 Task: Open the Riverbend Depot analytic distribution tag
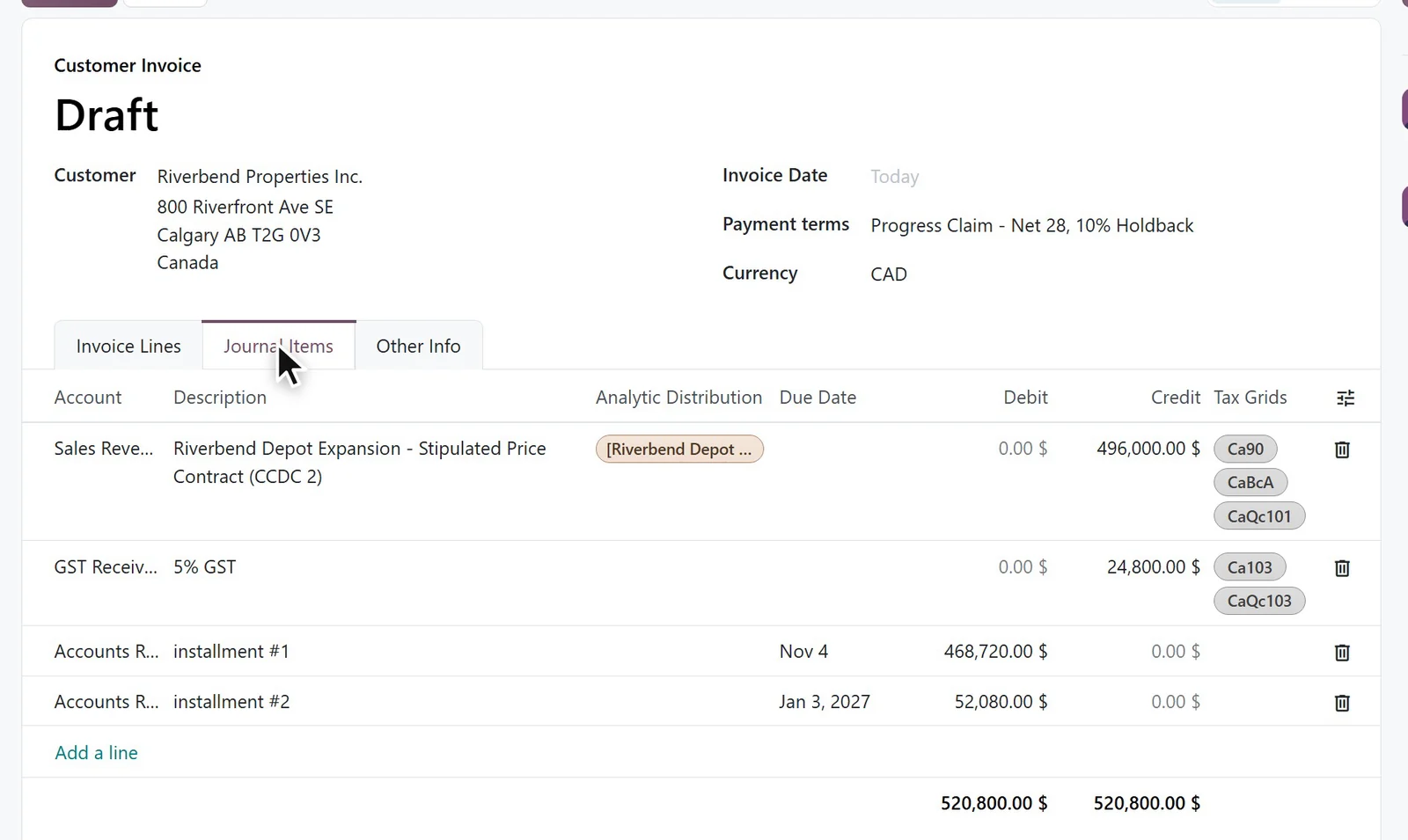point(679,449)
